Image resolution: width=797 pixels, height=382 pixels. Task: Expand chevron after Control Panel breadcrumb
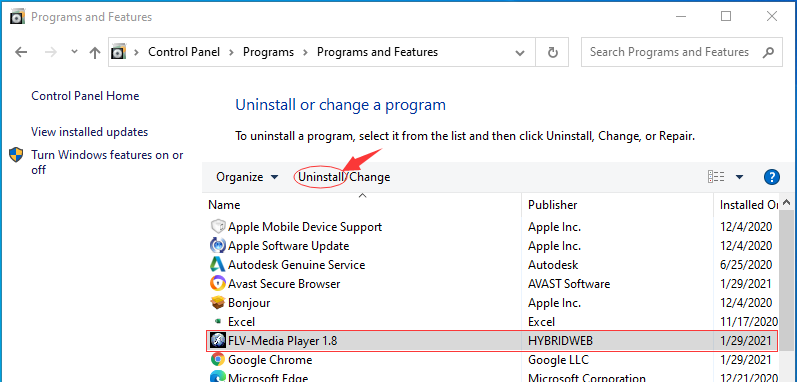(232, 52)
